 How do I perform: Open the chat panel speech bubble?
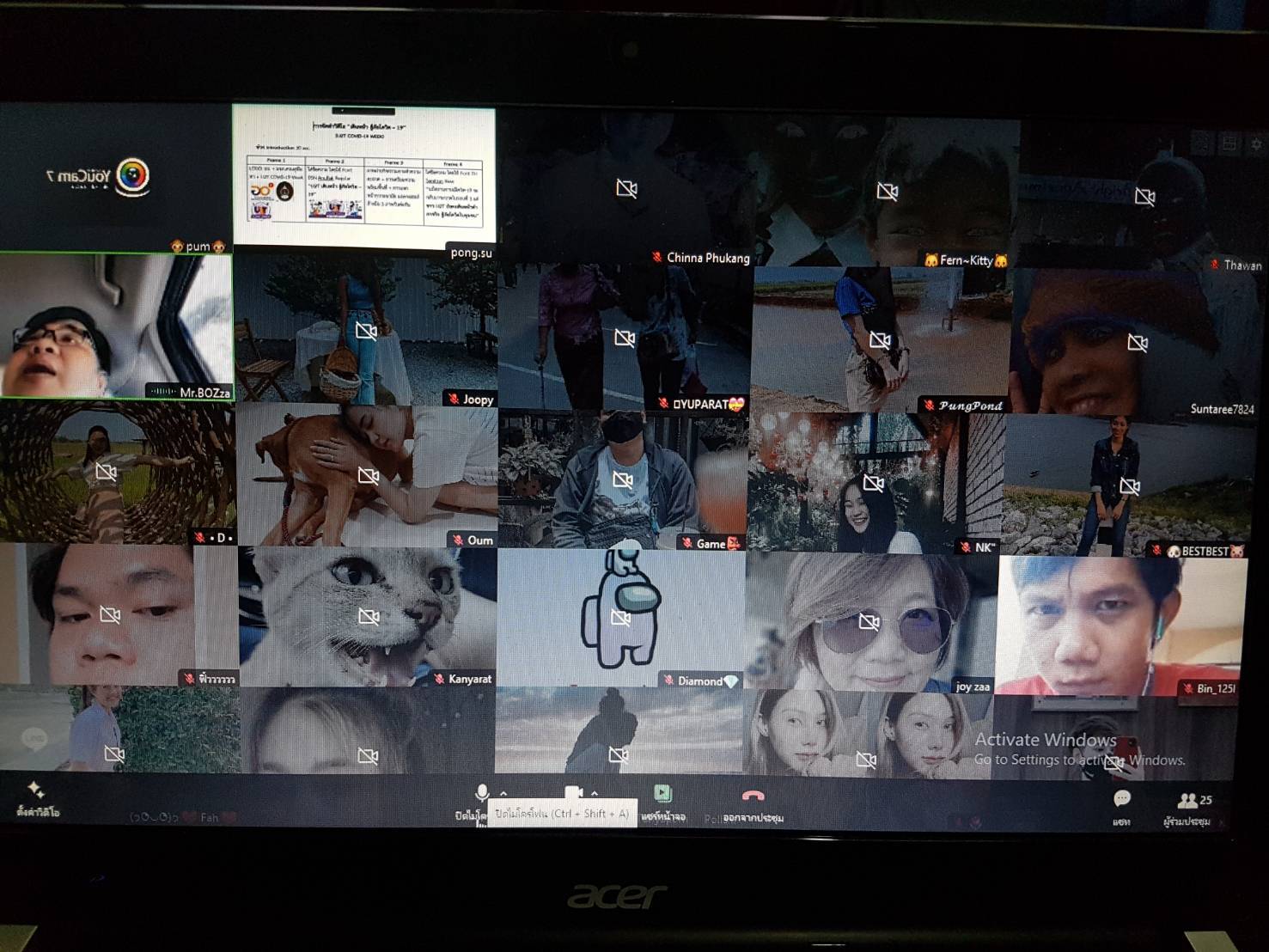pyautogui.click(x=1121, y=799)
